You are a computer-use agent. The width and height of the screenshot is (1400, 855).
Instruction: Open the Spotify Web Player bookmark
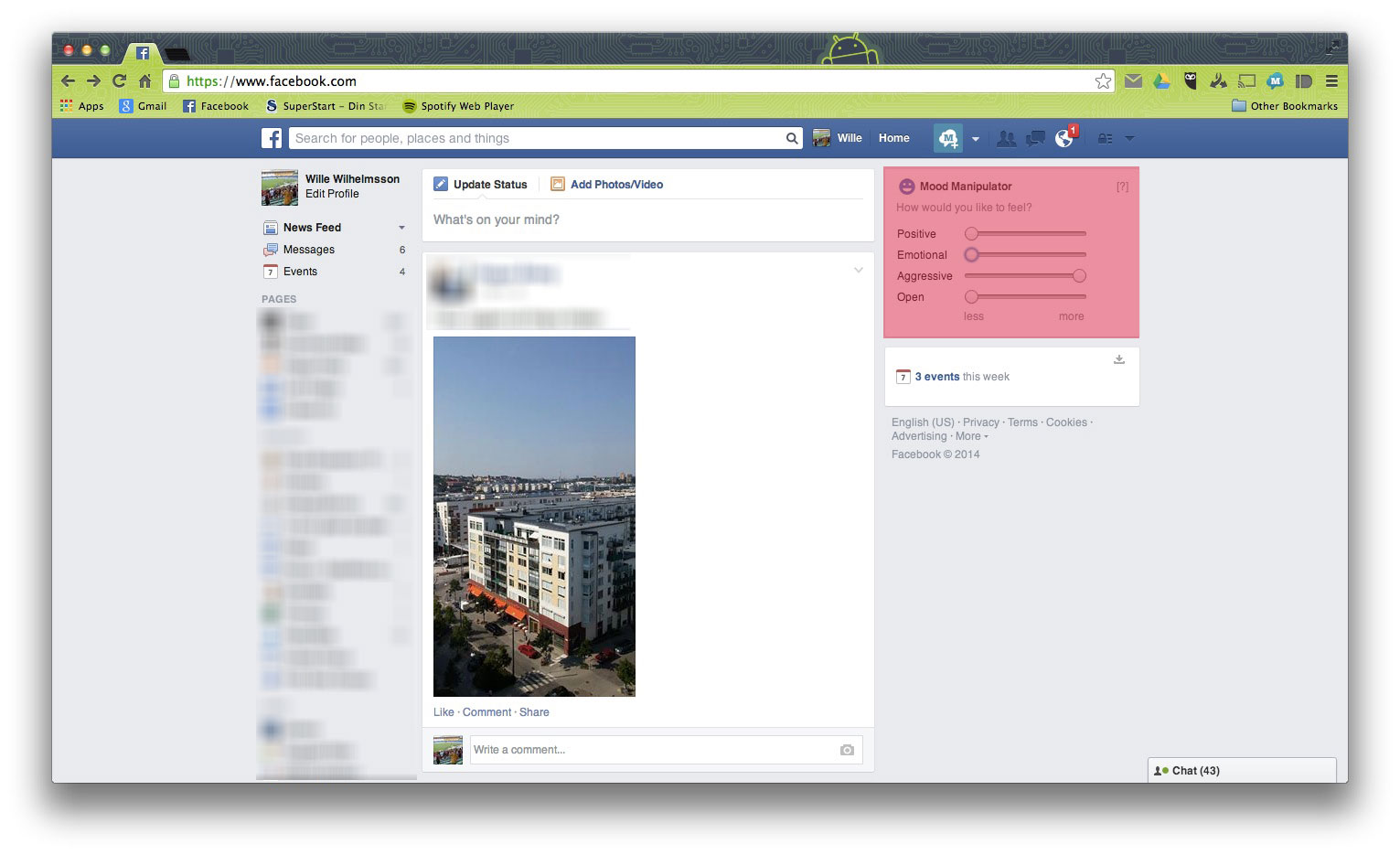(457, 106)
